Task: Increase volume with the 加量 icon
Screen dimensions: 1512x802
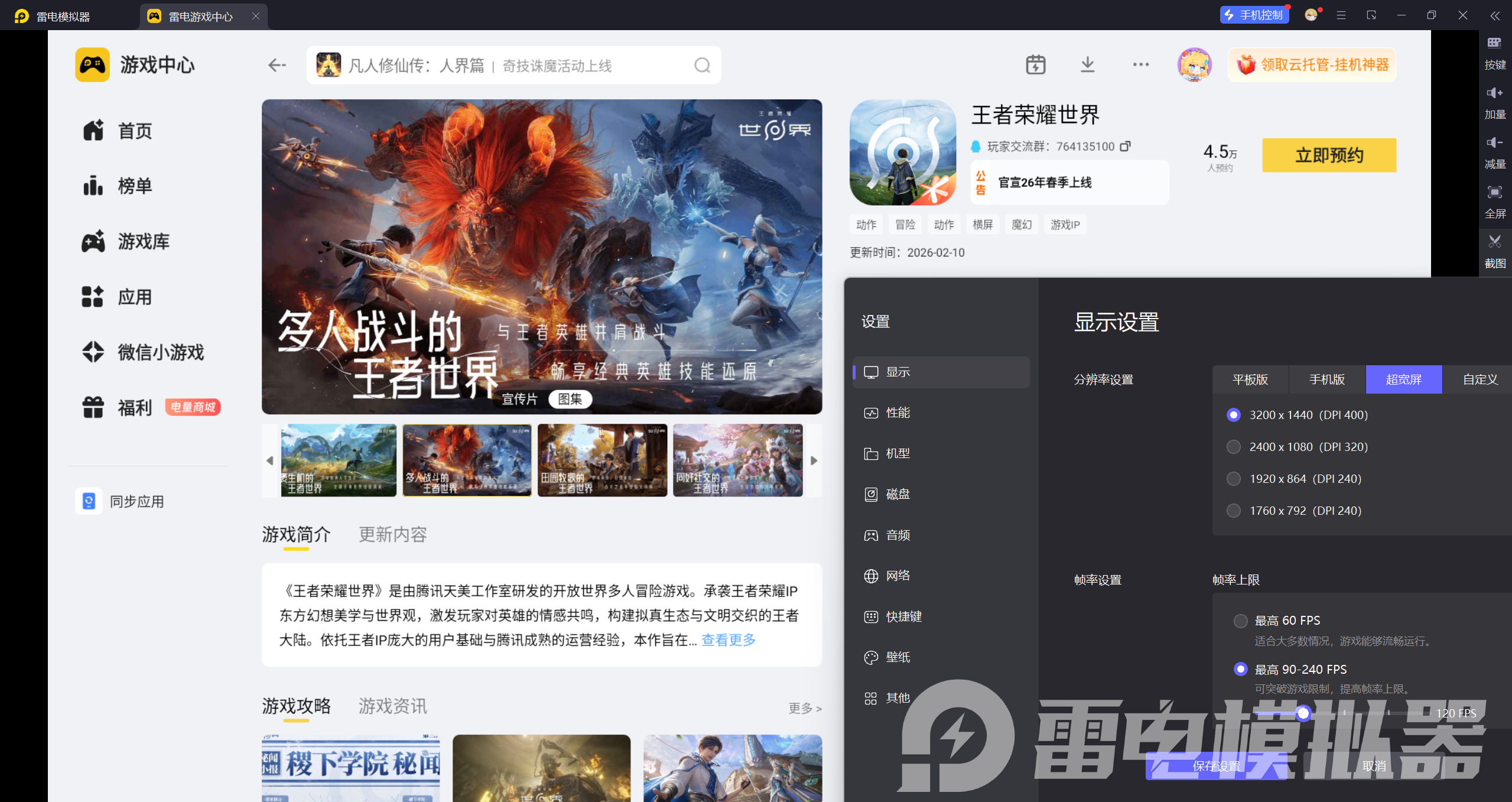Action: [1495, 93]
